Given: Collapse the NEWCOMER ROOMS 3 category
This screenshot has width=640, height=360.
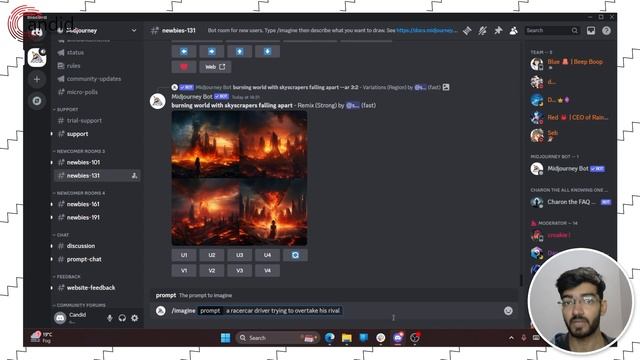Looking at the screenshot, I should coord(79,151).
